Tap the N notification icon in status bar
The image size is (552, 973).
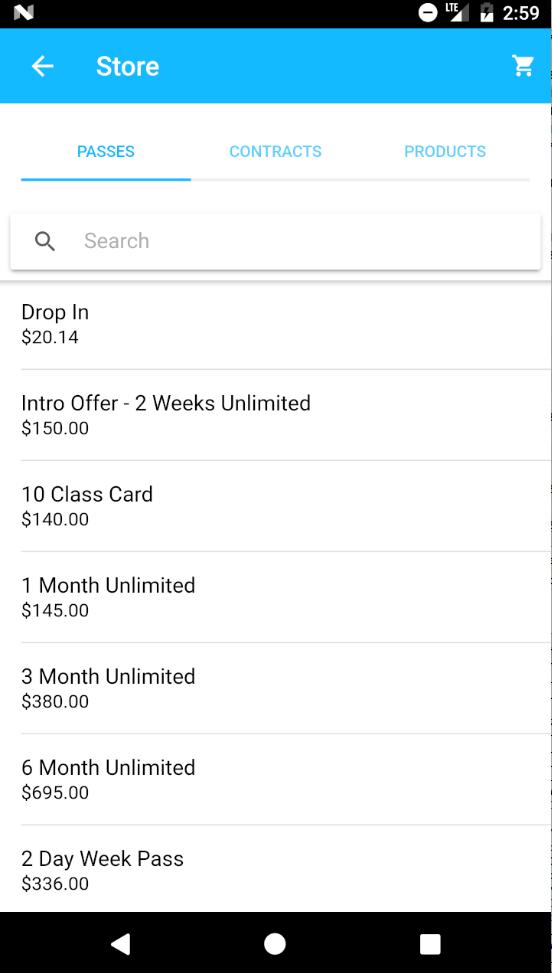(x=24, y=13)
